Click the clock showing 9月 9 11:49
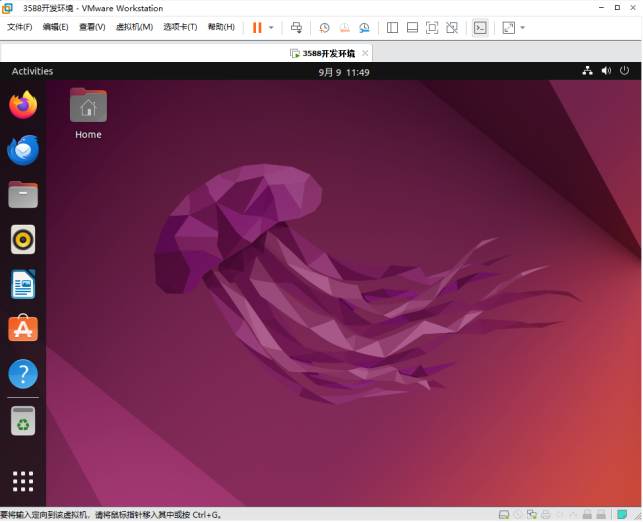 (344, 72)
